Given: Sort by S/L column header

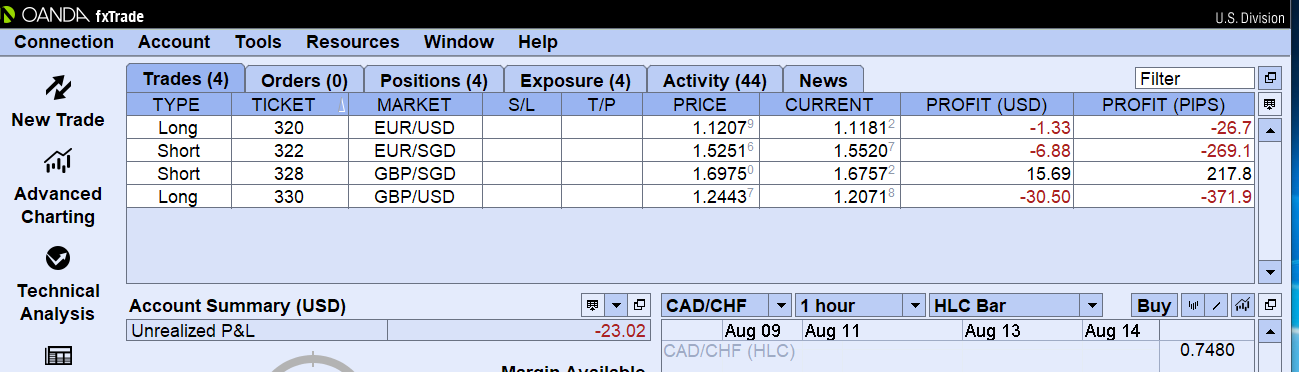Looking at the screenshot, I should [521, 104].
